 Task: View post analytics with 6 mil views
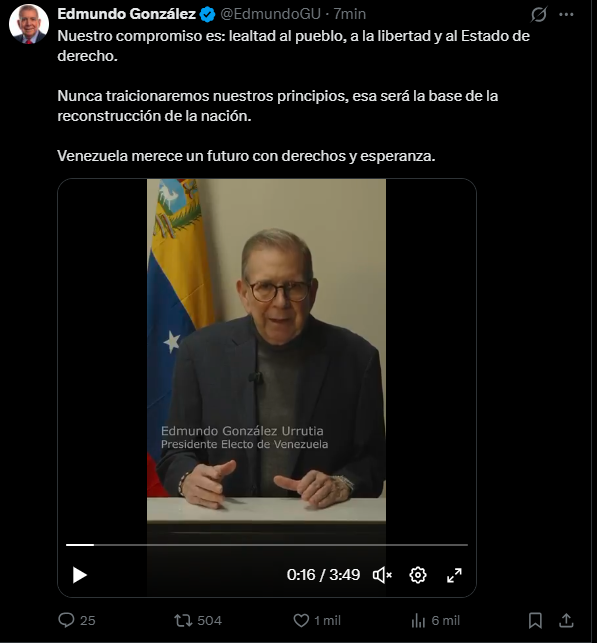click(x=418, y=620)
